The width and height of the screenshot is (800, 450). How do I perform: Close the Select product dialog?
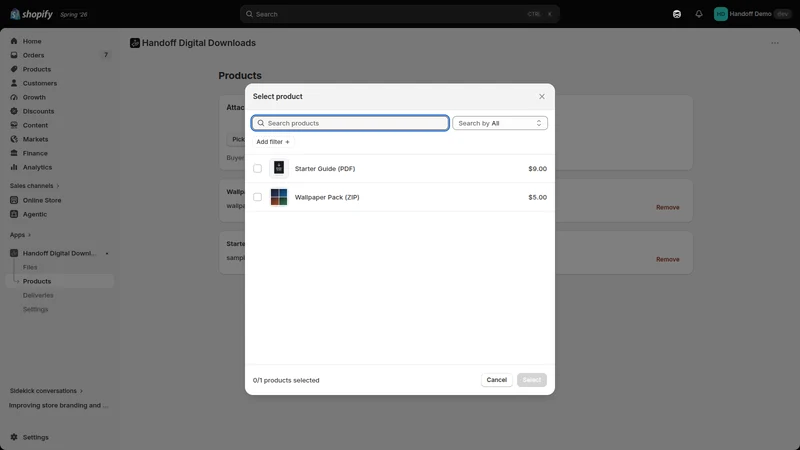[542, 96]
